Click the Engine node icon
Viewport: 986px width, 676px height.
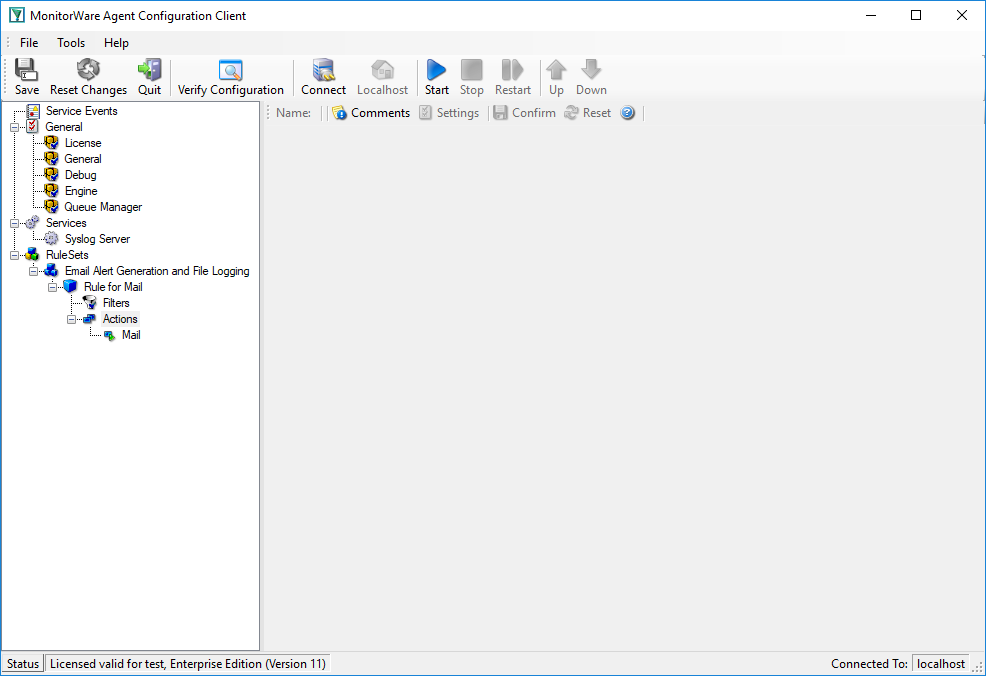pos(52,191)
